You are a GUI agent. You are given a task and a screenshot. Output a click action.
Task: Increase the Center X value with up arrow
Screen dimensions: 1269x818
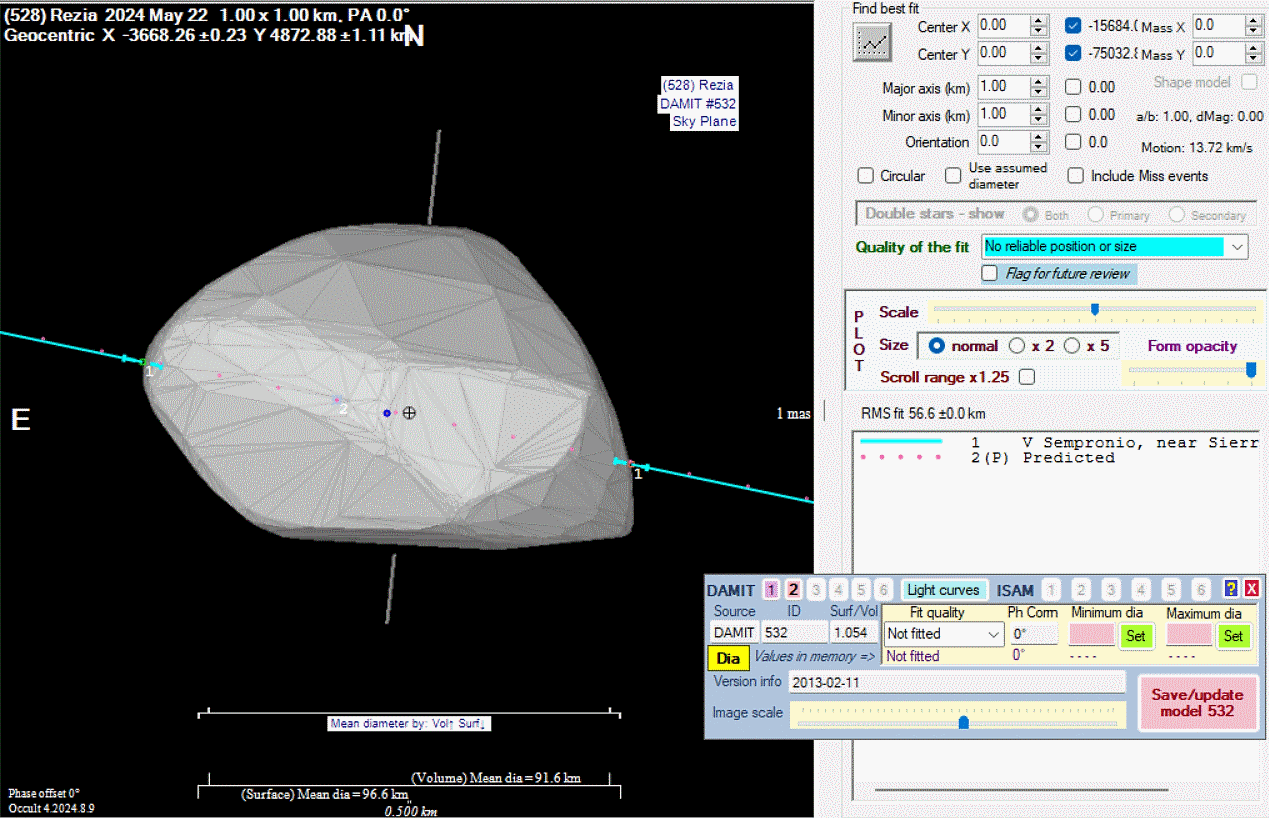1039,20
